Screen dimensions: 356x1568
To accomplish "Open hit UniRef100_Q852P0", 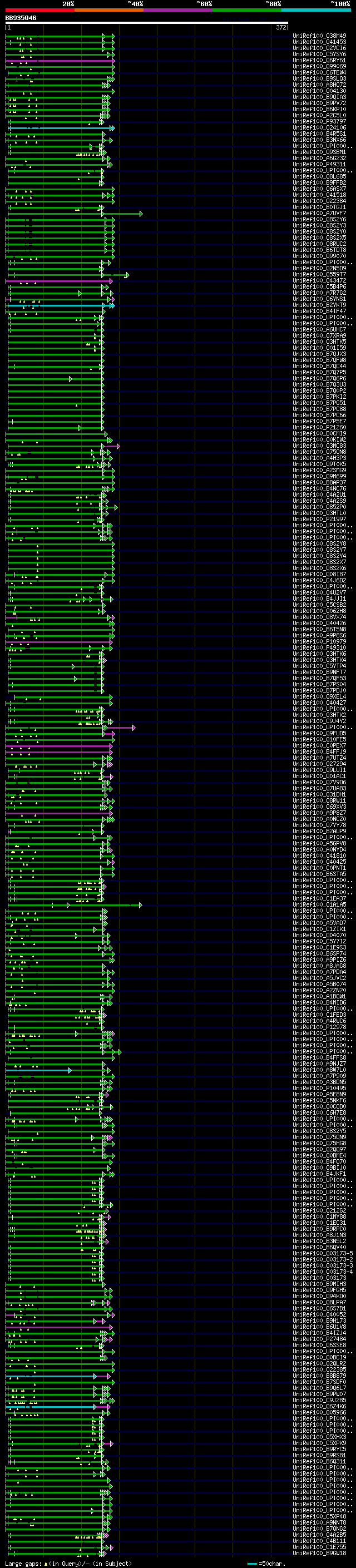I will 319,507.
